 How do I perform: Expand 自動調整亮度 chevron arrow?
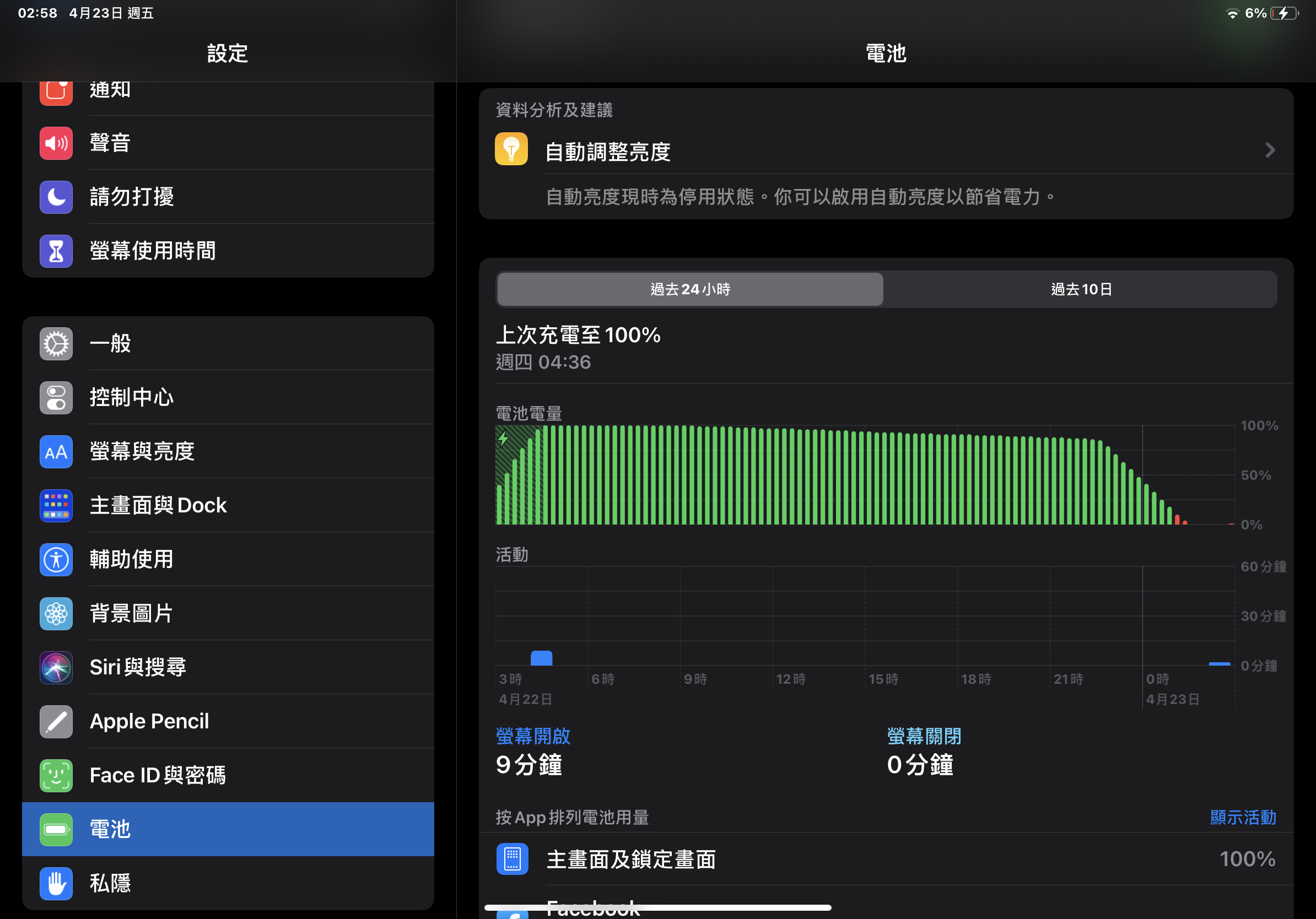[x=1270, y=150]
